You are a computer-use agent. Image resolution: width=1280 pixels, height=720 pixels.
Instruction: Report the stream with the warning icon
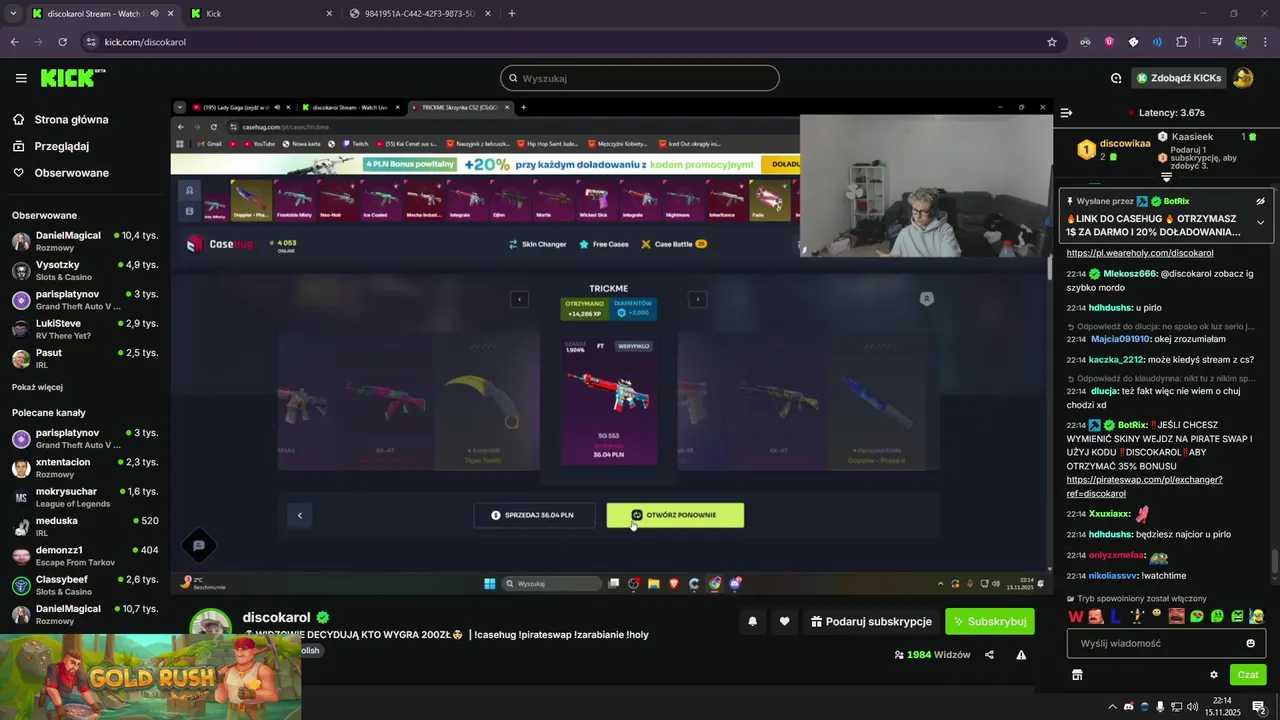(x=1021, y=655)
